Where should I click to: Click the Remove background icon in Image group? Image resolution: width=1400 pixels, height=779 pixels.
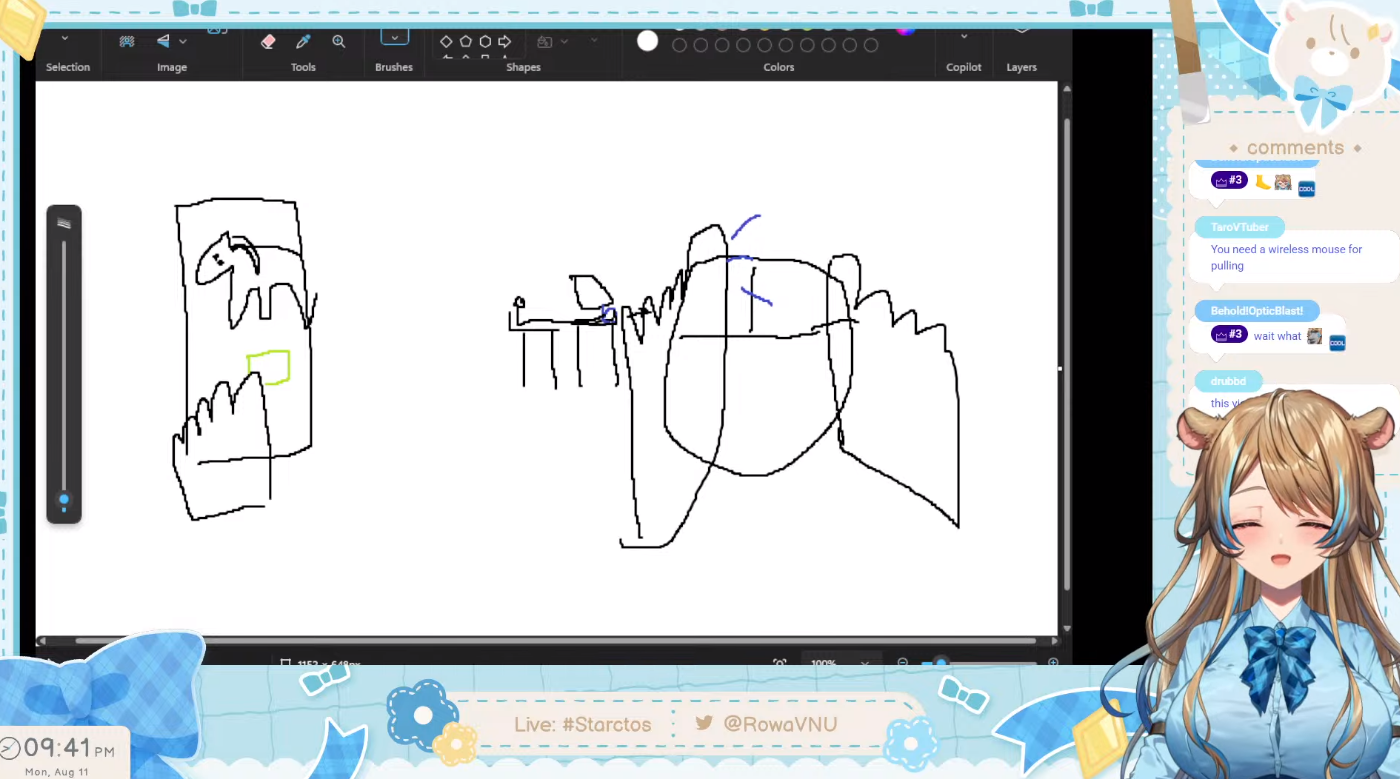[x=127, y=41]
